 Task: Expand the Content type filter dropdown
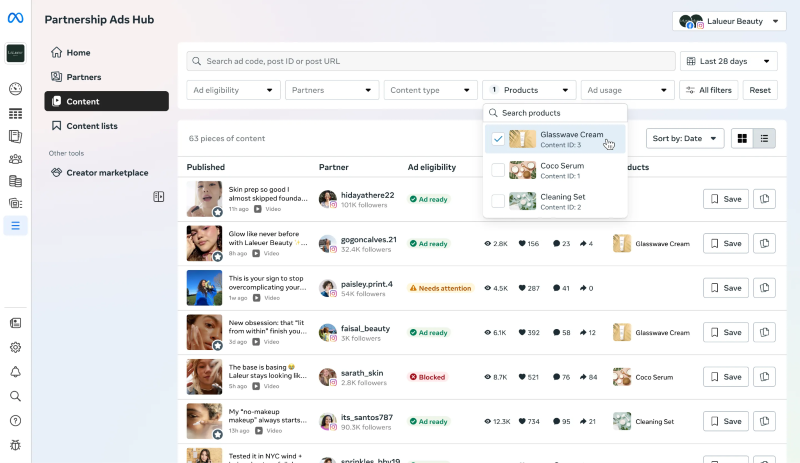click(430, 90)
